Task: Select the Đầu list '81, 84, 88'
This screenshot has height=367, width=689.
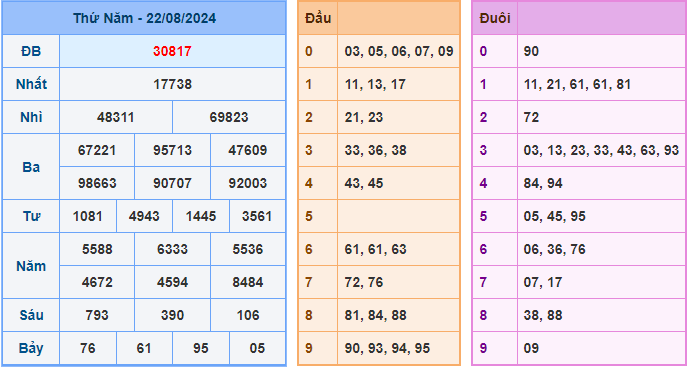Action: [x=376, y=315]
